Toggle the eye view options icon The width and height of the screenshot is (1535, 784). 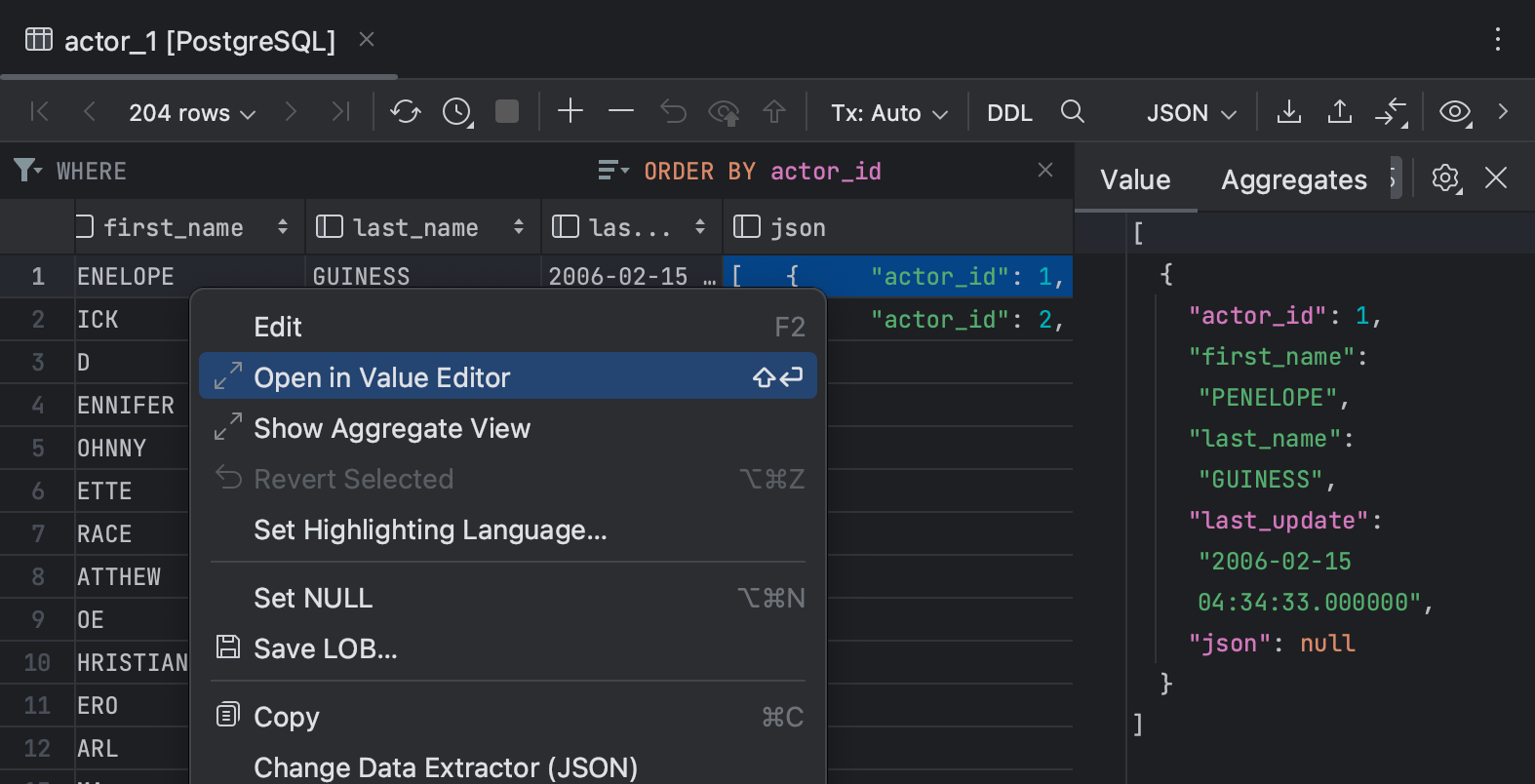(x=1455, y=112)
